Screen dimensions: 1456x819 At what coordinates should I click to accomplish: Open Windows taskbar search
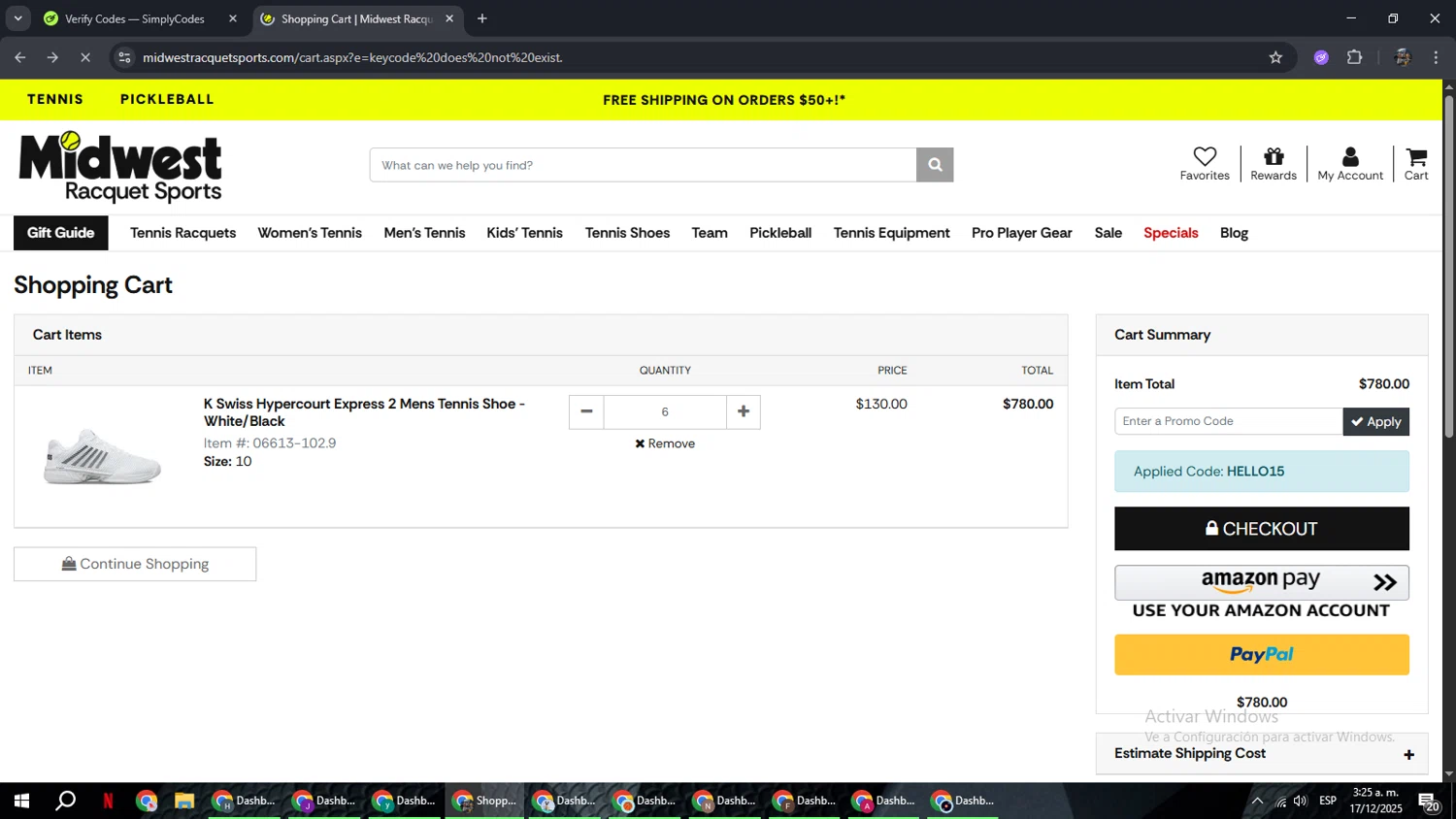coord(65,801)
